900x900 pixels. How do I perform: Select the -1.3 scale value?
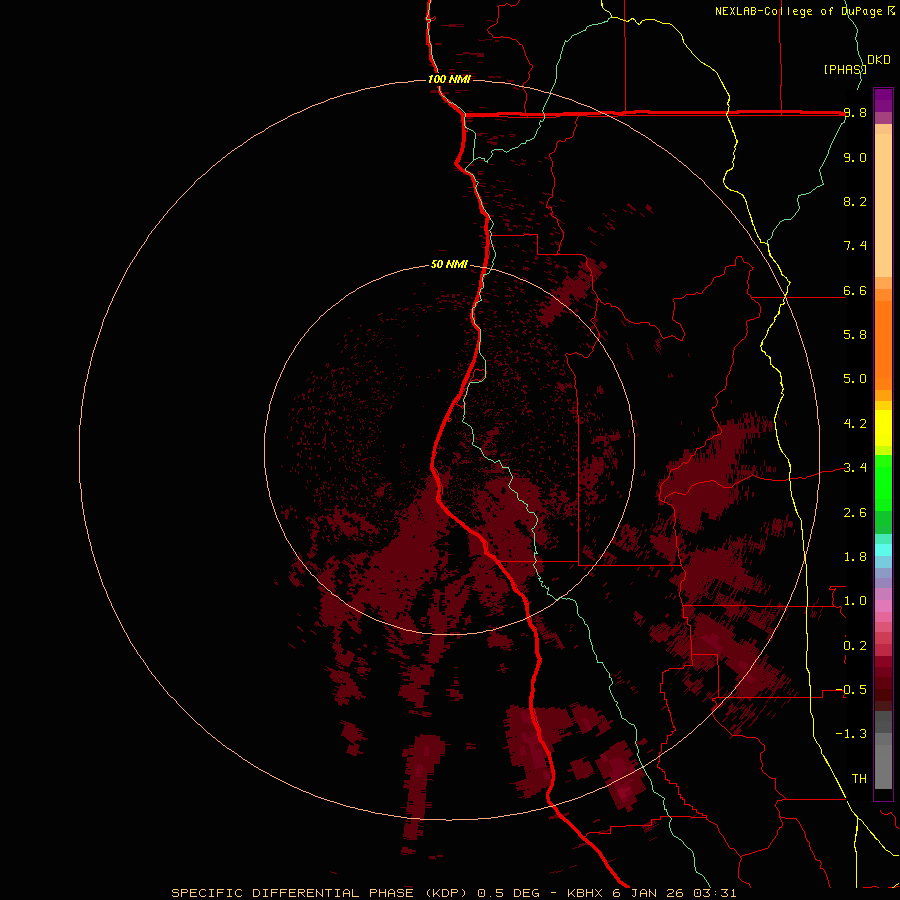pos(851,734)
